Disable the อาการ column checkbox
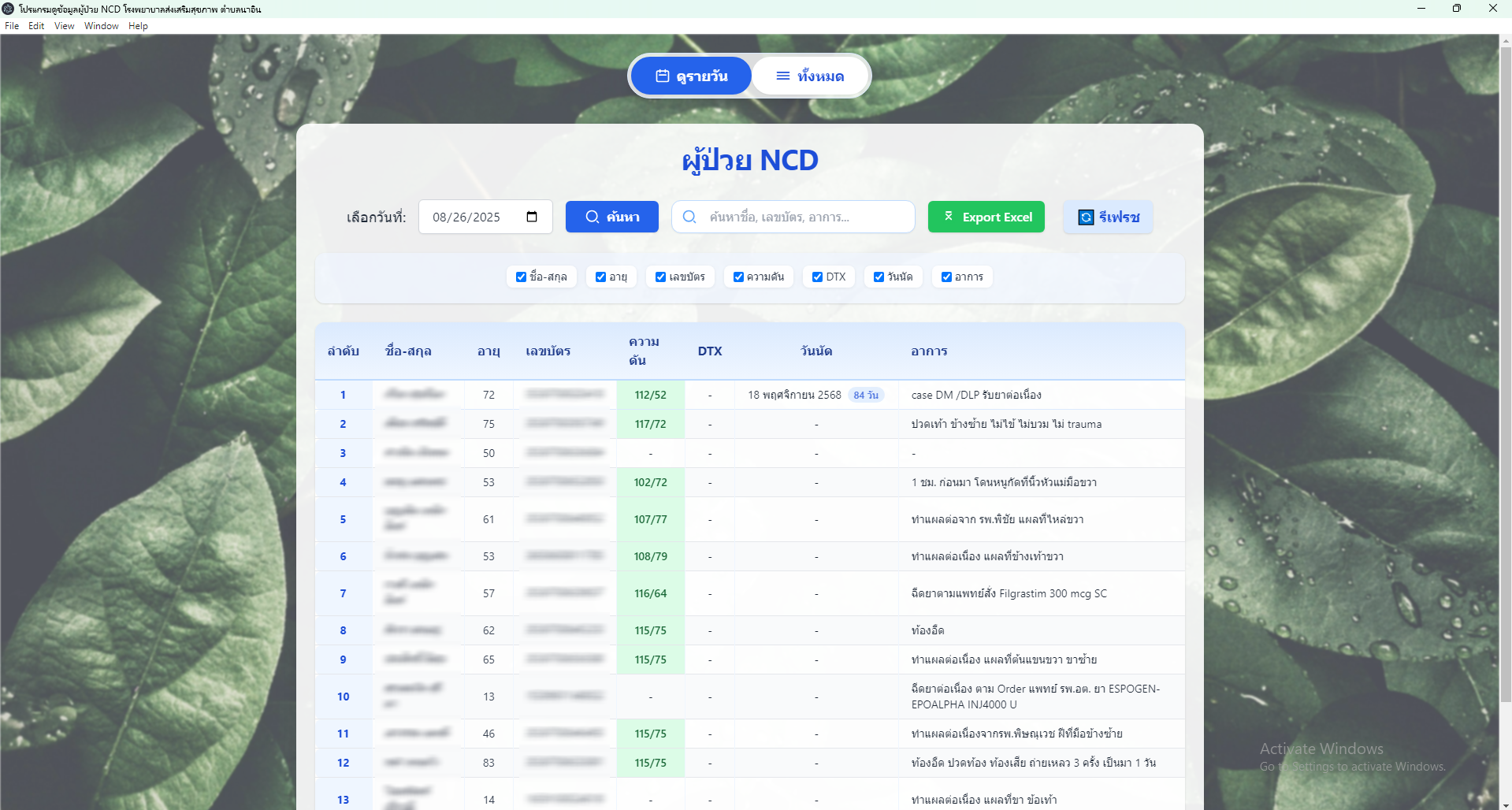The height and width of the screenshot is (810, 1512). 946,277
